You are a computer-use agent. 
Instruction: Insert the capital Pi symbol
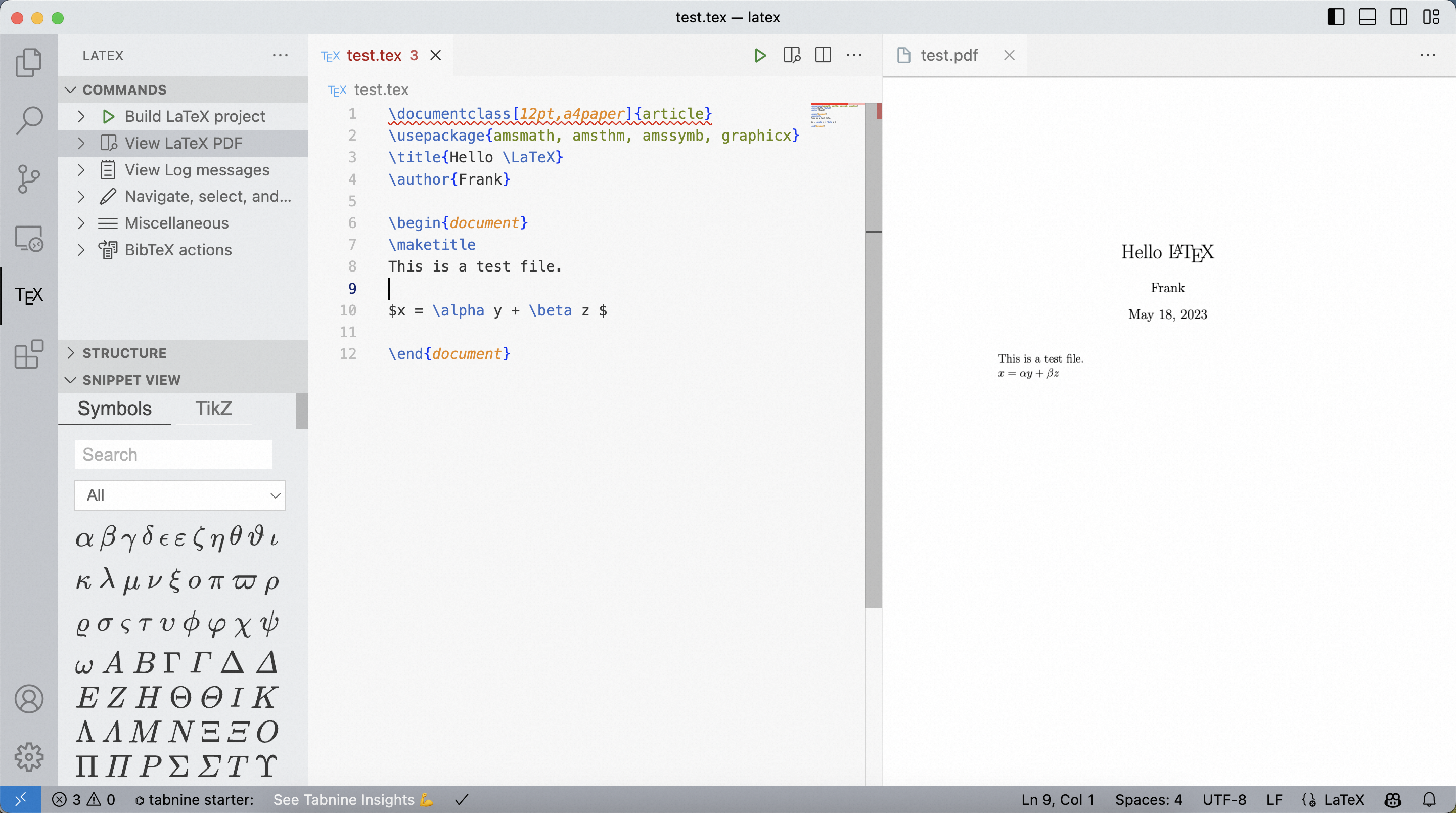click(x=86, y=766)
